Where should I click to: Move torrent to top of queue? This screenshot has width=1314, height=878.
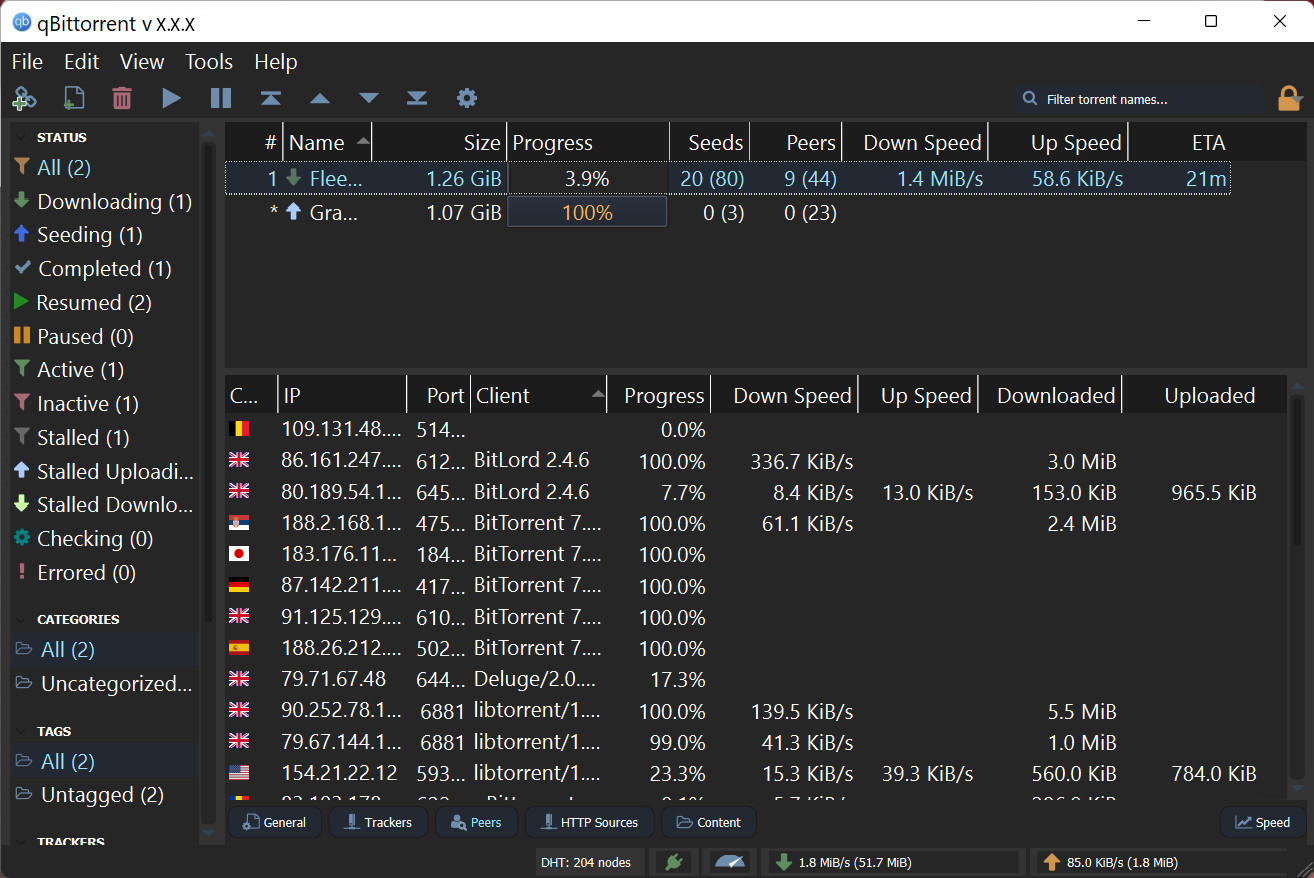pyautogui.click(x=270, y=98)
